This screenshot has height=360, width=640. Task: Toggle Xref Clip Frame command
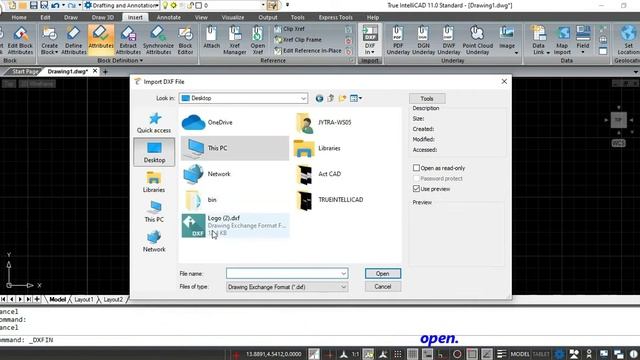(x=298, y=40)
